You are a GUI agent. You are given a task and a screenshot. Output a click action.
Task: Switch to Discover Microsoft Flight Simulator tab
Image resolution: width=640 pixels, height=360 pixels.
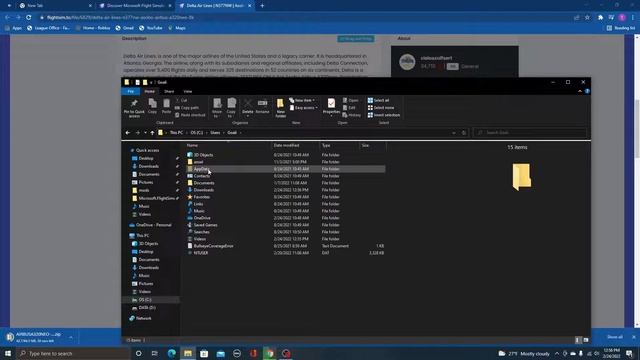[135, 6]
